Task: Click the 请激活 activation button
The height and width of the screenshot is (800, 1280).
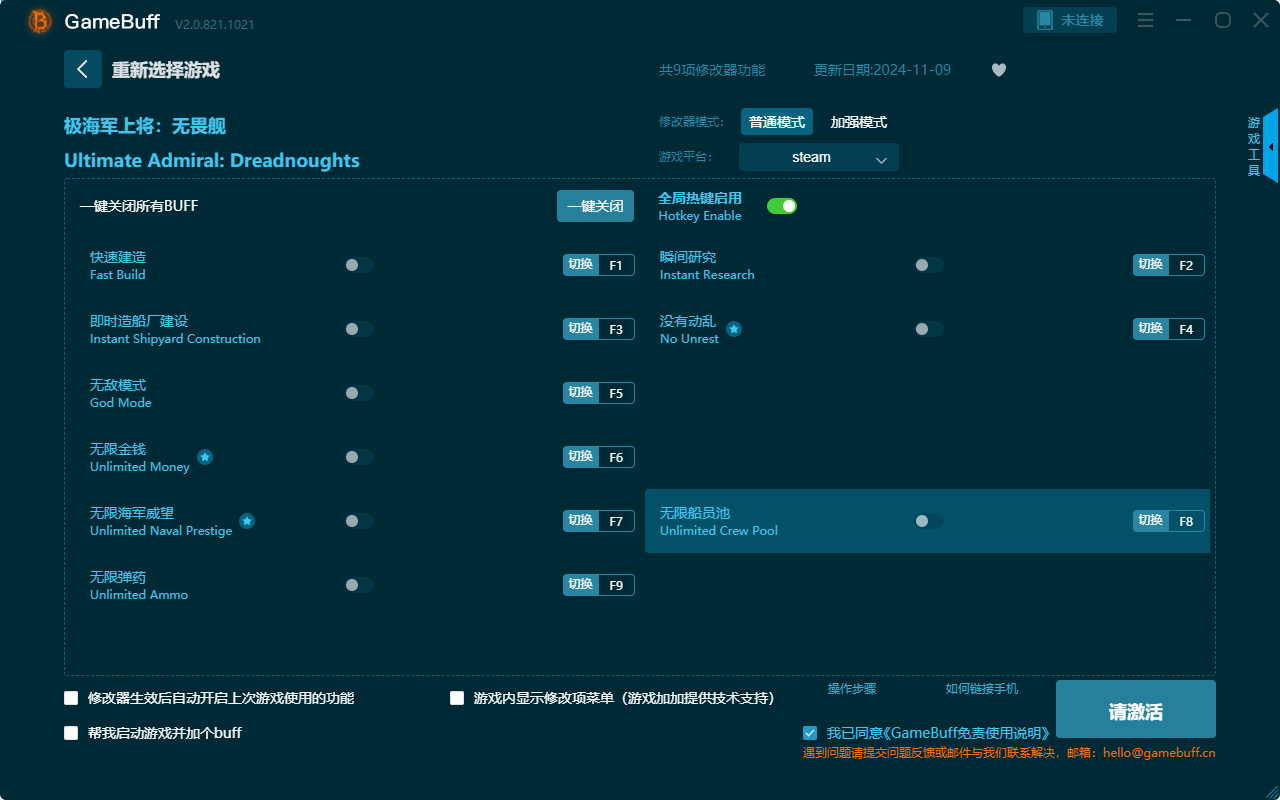Action: [x=1135, y=709]
